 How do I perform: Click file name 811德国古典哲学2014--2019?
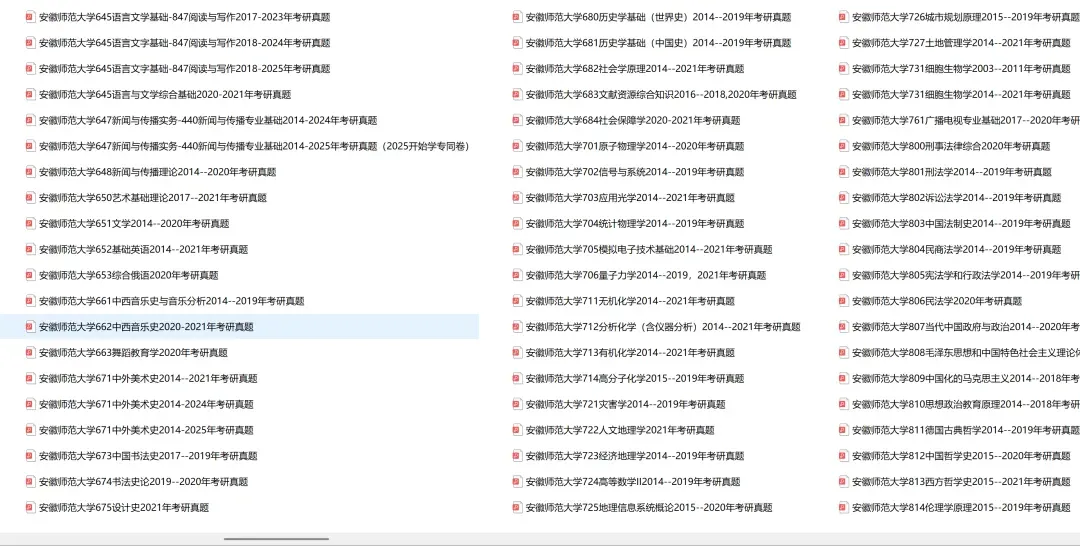tap(966, 430)
